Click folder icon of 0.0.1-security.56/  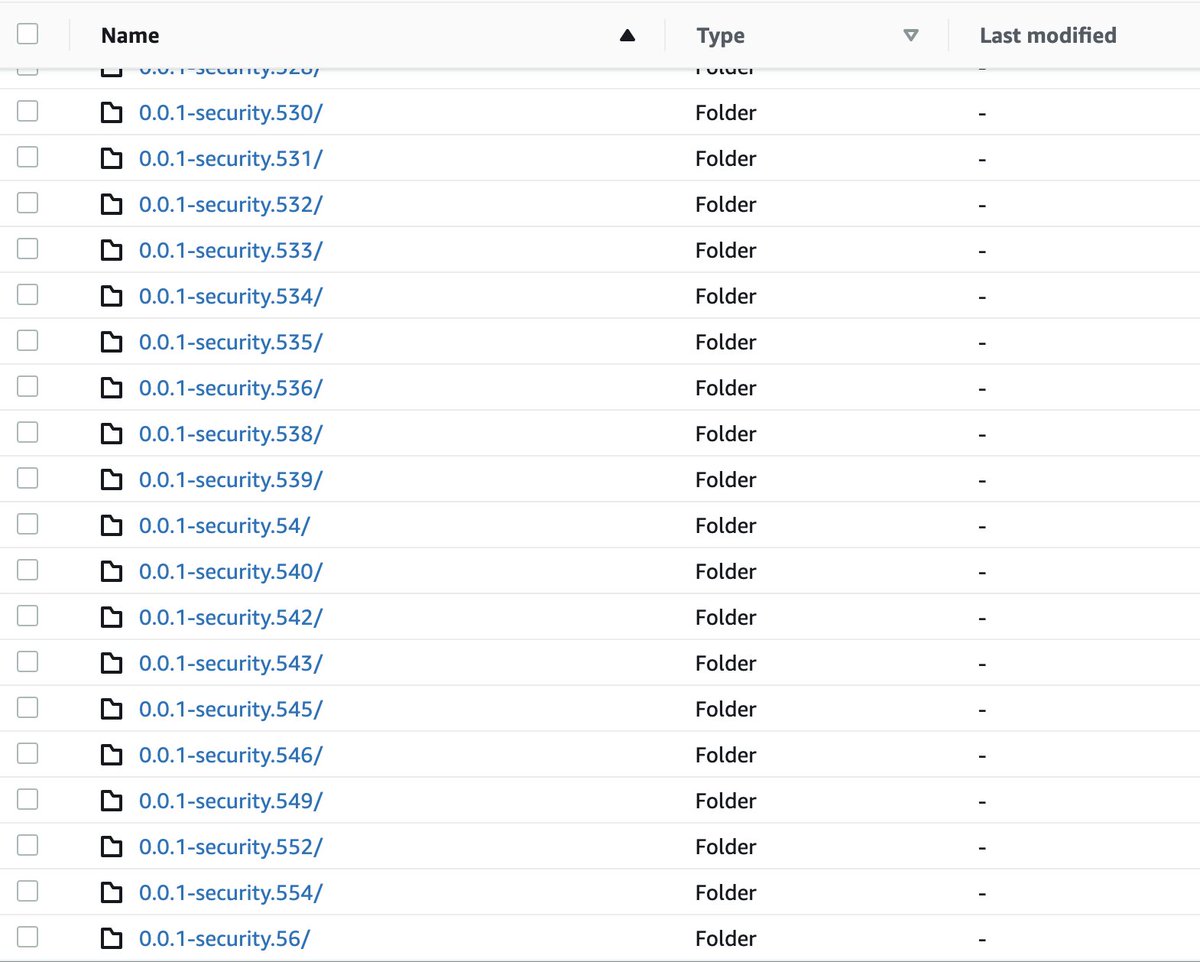point(112,939)
